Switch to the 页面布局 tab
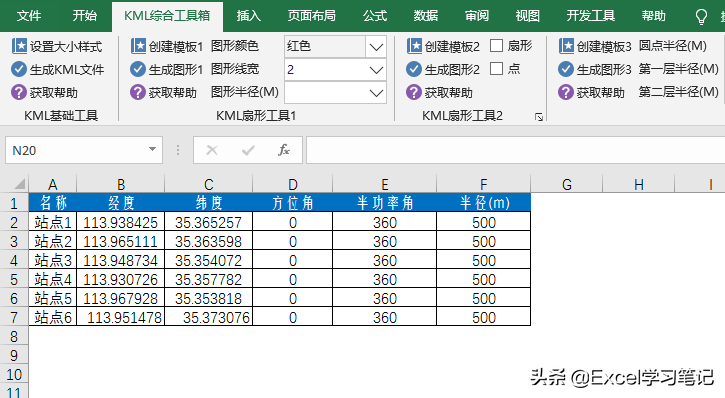The height and width of the screenshot is (398, 725). click(312, 16)
